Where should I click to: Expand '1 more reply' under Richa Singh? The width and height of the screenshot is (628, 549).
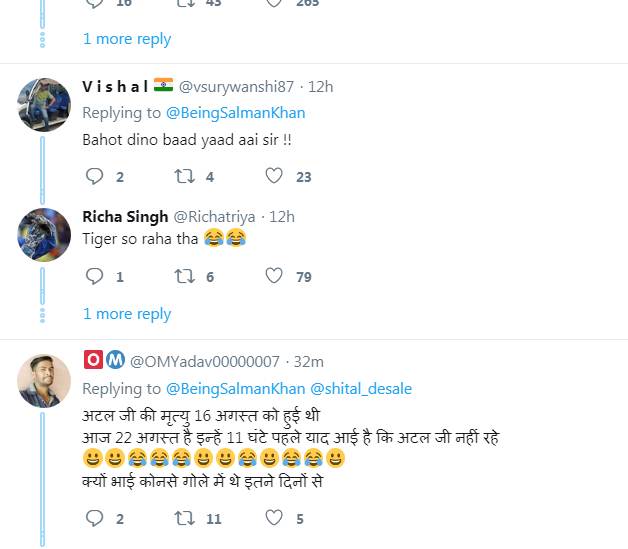click(x=127, y=314)
